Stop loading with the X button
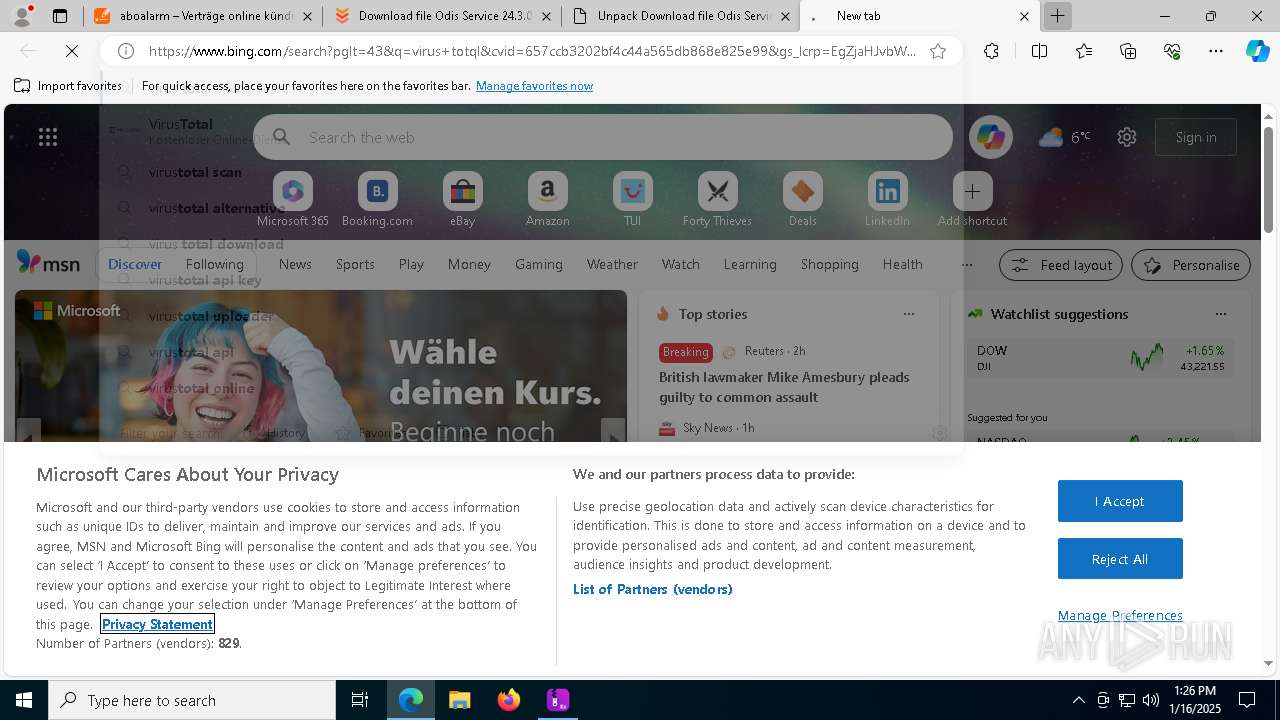This screenshot has height=720, width=1280. [x=72, y=51]
